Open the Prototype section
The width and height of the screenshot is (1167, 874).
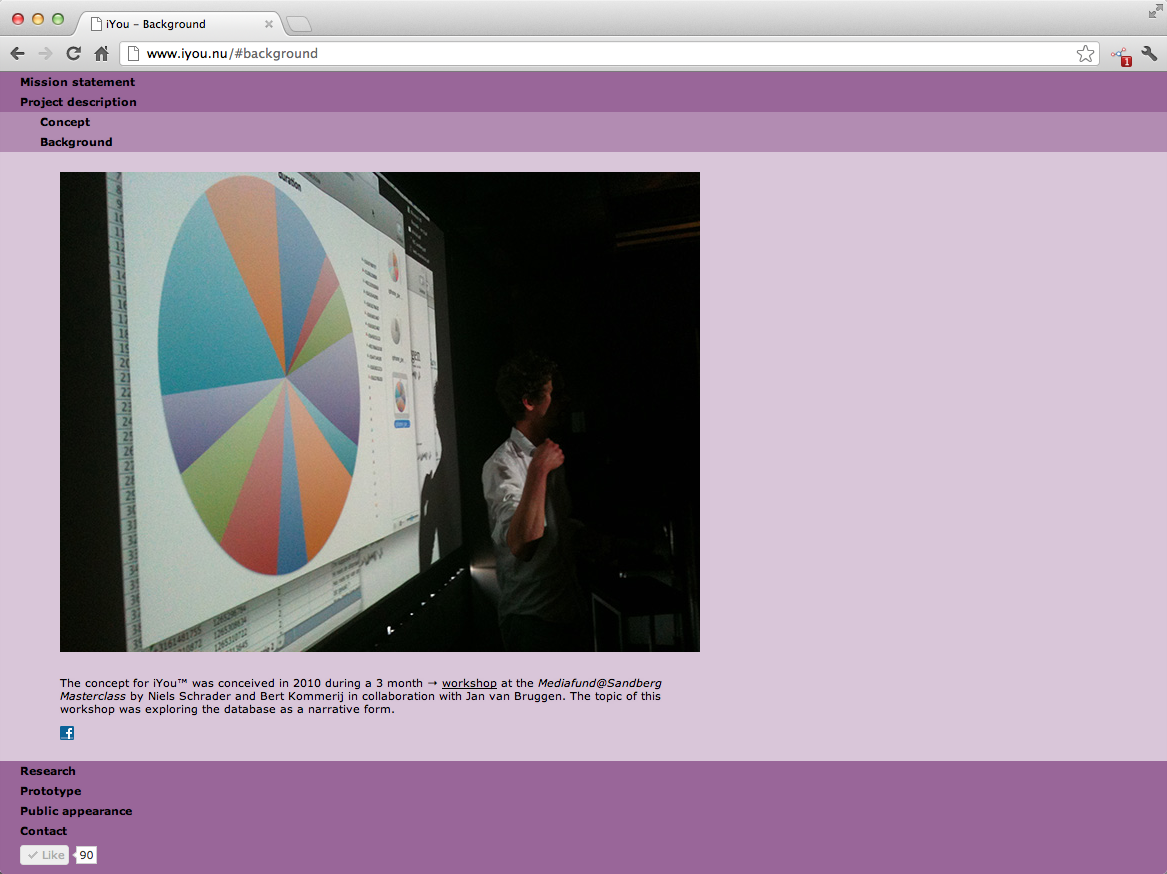point(51,791)
